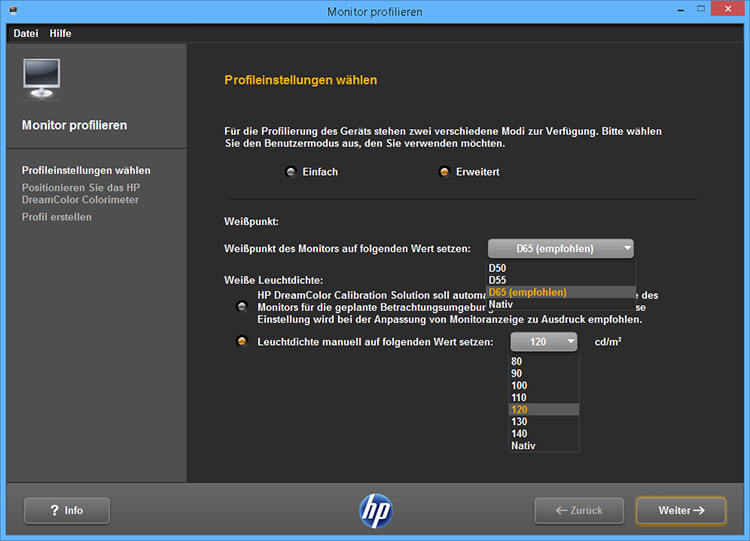Open the 120 cd/m² luminance dropdown
The height and width of the screenshot is (541, 750).
(x=544, y=342)
